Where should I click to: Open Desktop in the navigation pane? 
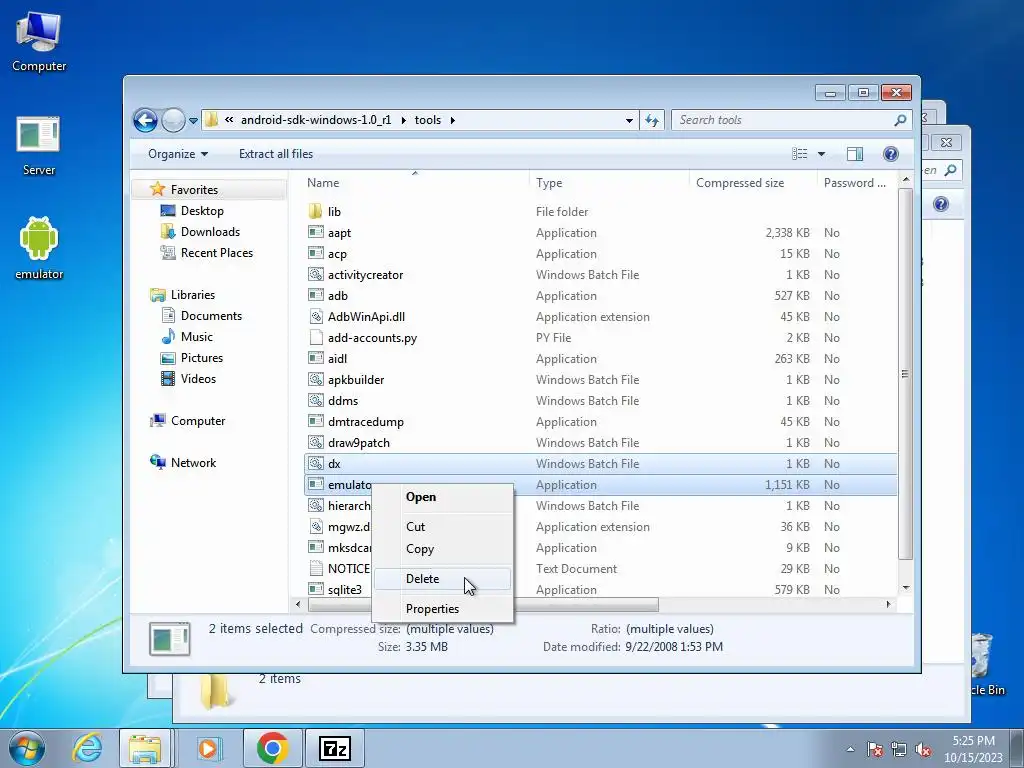tap(202, 211)
